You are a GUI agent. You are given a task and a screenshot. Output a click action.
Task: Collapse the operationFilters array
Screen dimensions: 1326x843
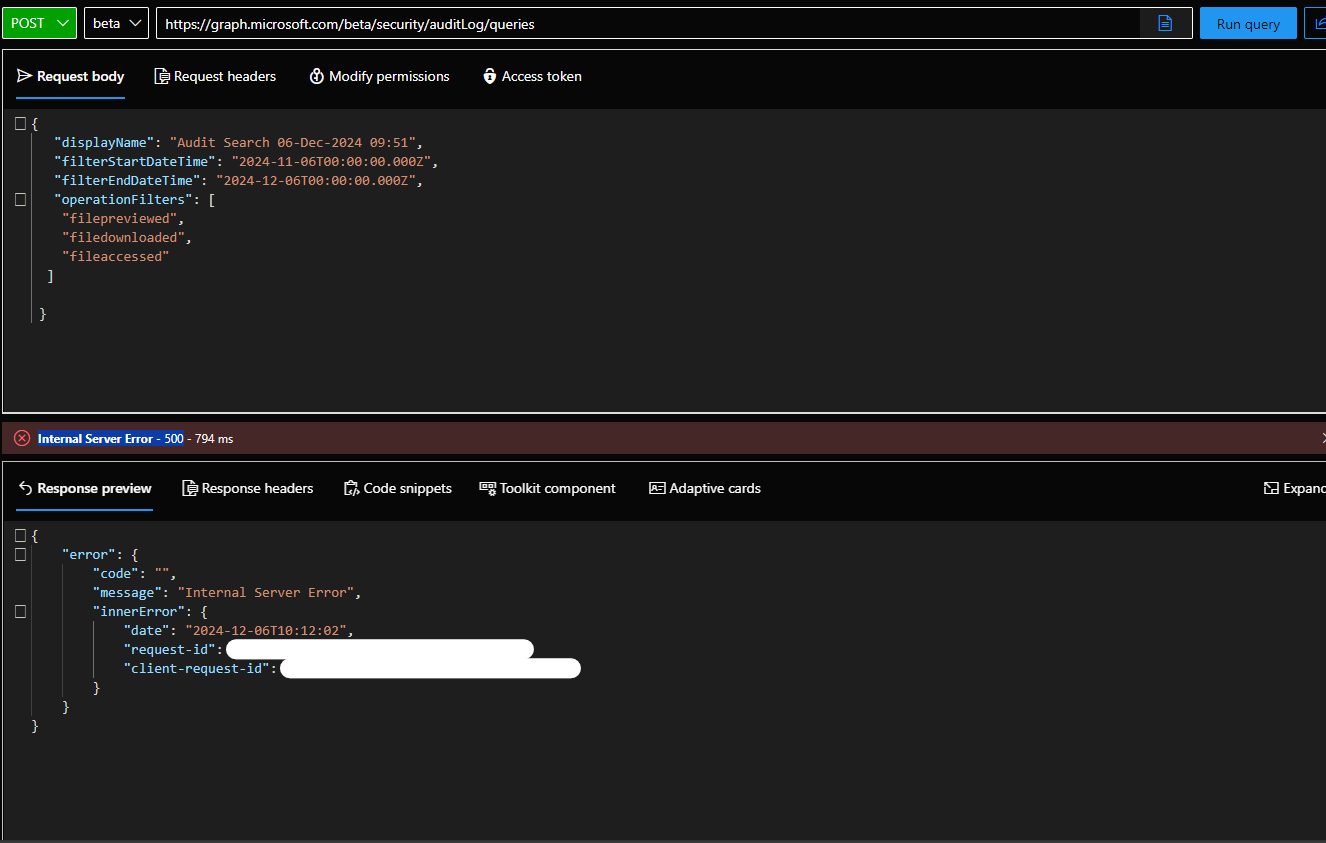point(20,199)
